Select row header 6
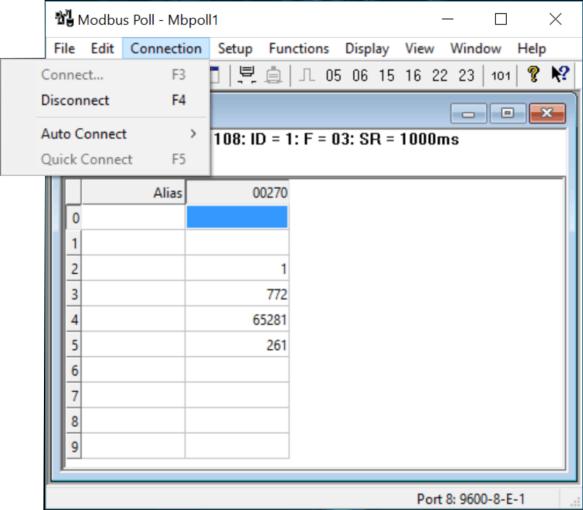583x510 pixels. (74, 370)
